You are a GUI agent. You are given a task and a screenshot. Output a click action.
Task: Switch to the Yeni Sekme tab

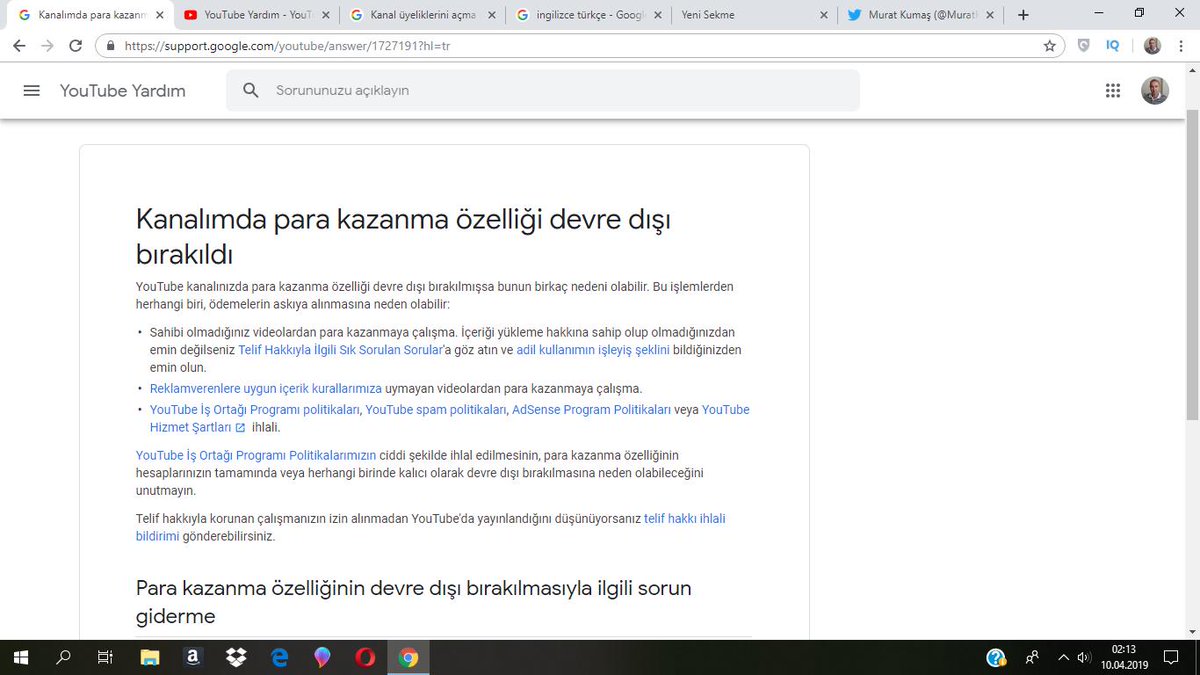(753, 15)
